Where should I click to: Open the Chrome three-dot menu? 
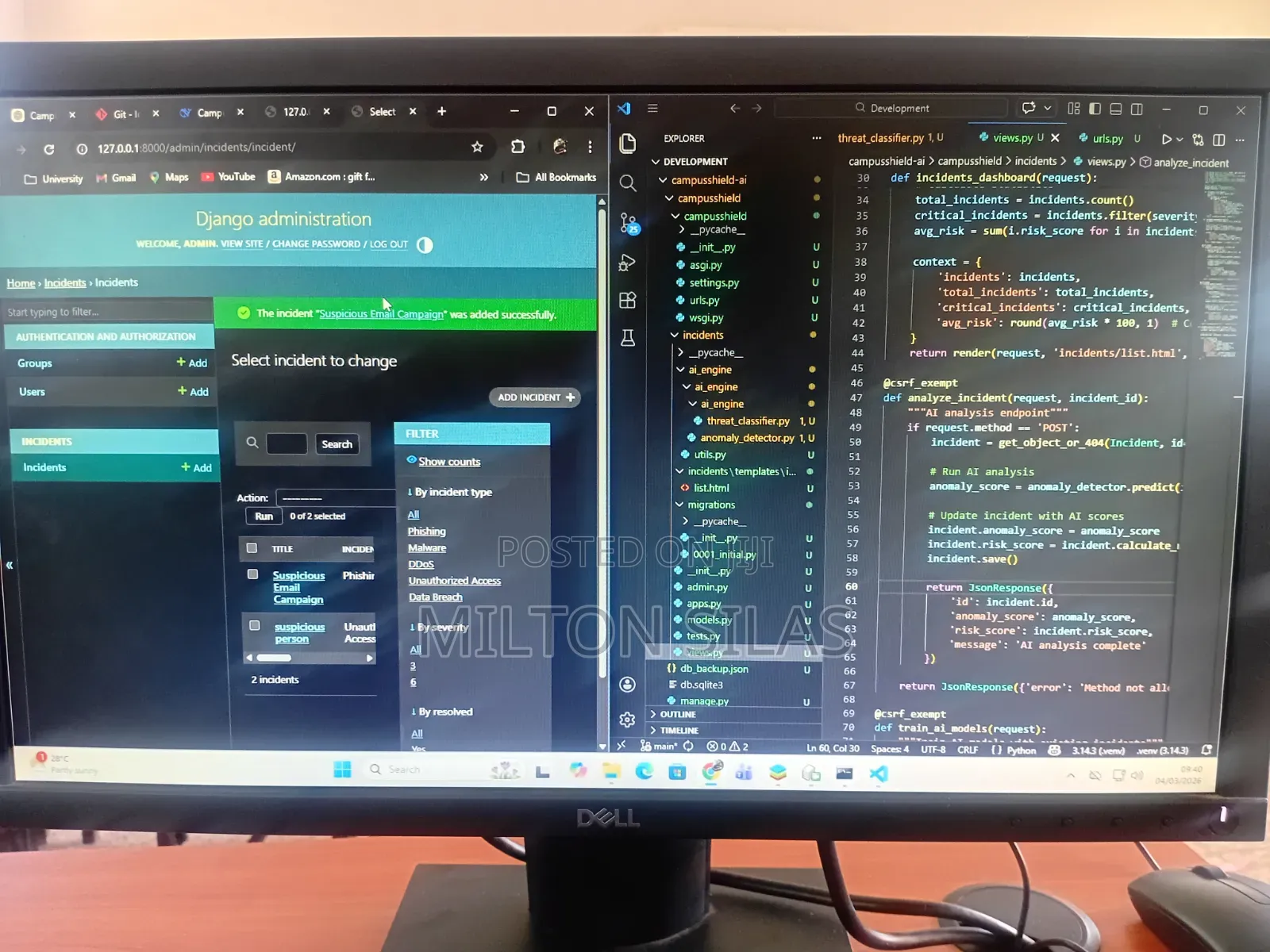click(x=590, y=147)
